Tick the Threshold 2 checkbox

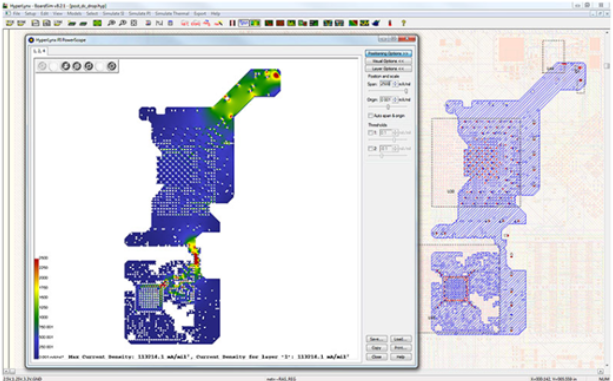[x=370, y=148]
